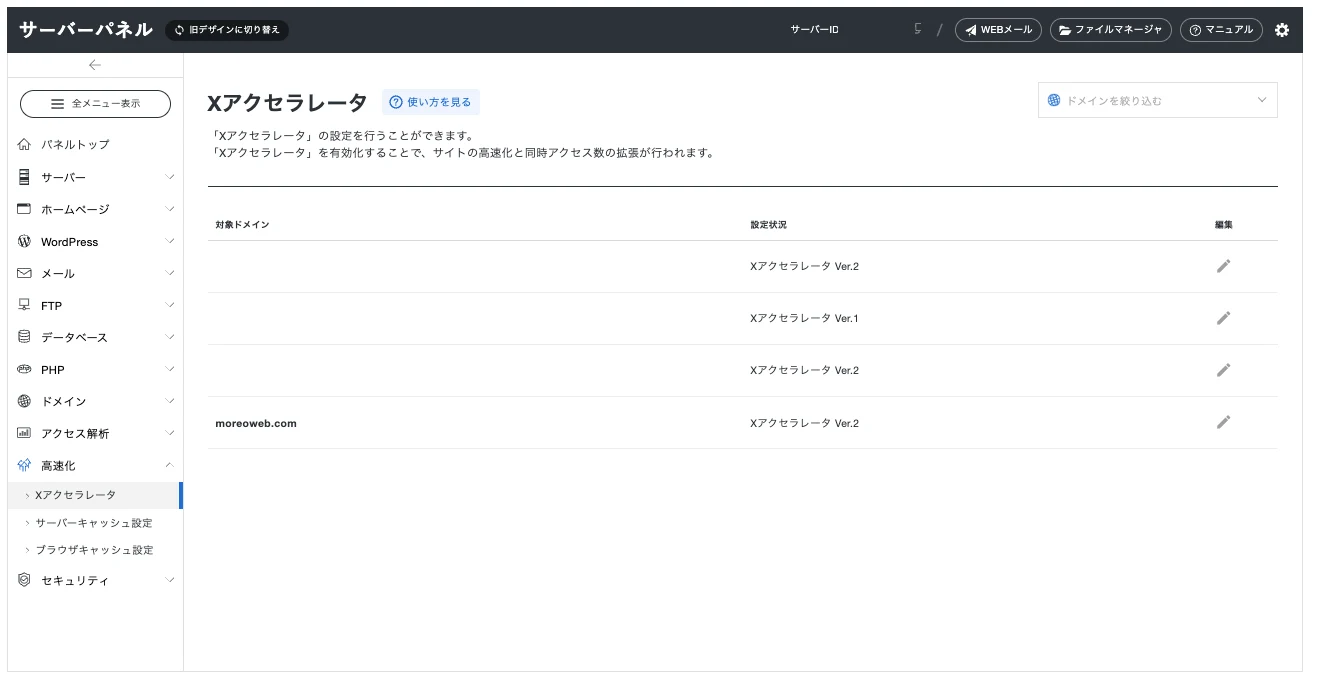Viewport: 1318px width, 694px height.
Task: Expand the メール menu chevron
Action: (170, 273)
